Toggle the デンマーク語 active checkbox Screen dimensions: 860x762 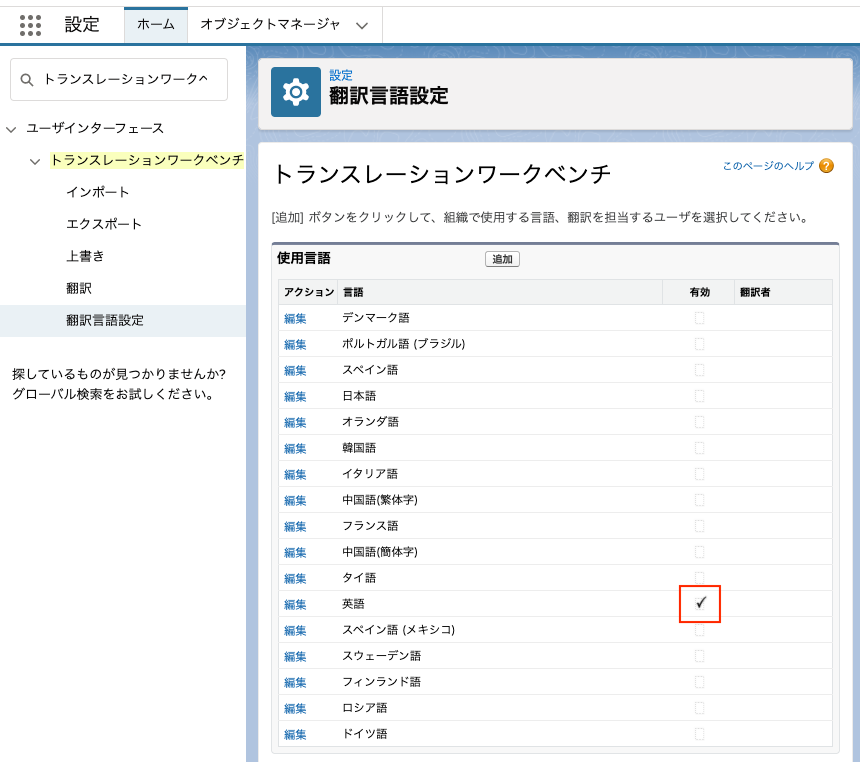(x=700, y=318)
